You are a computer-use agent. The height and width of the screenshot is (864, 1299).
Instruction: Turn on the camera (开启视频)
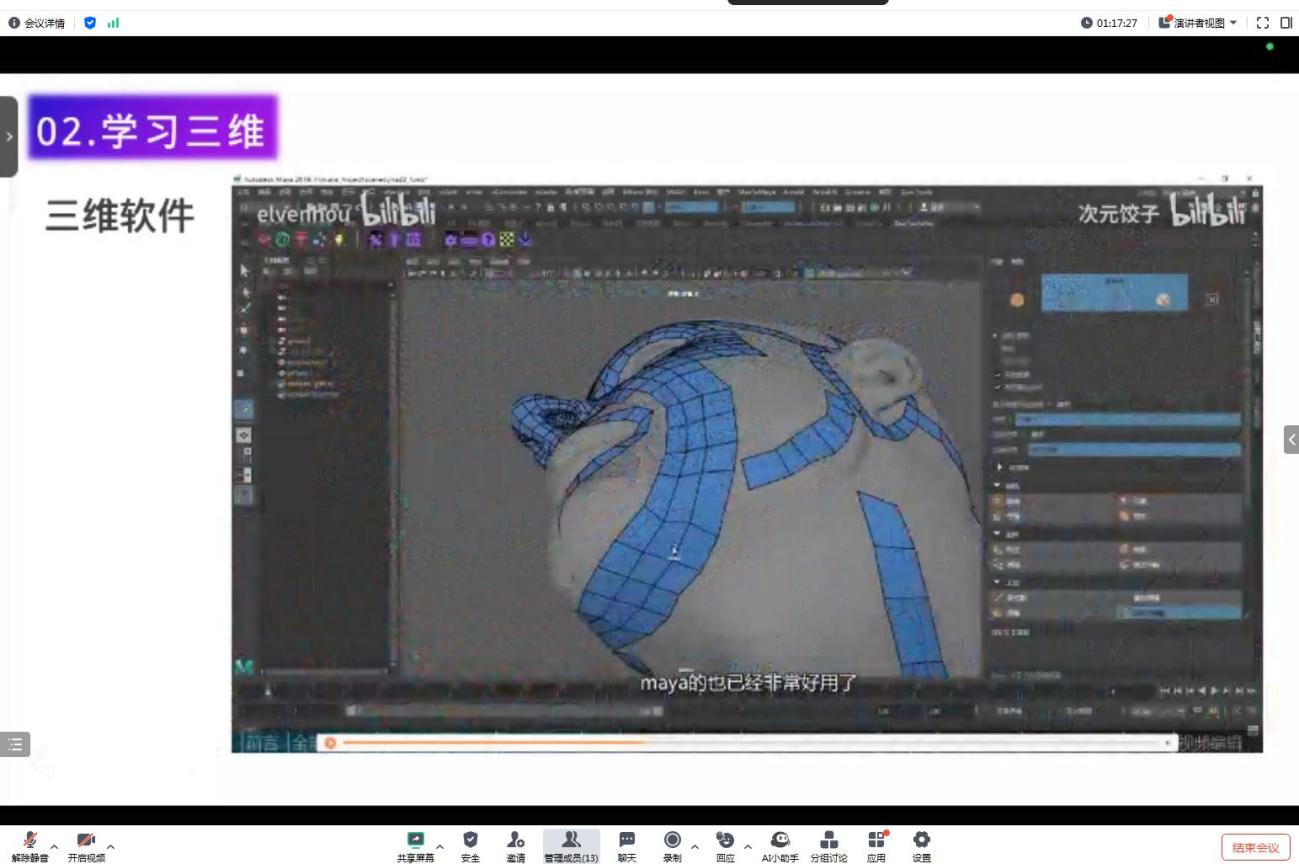[87, 845]
